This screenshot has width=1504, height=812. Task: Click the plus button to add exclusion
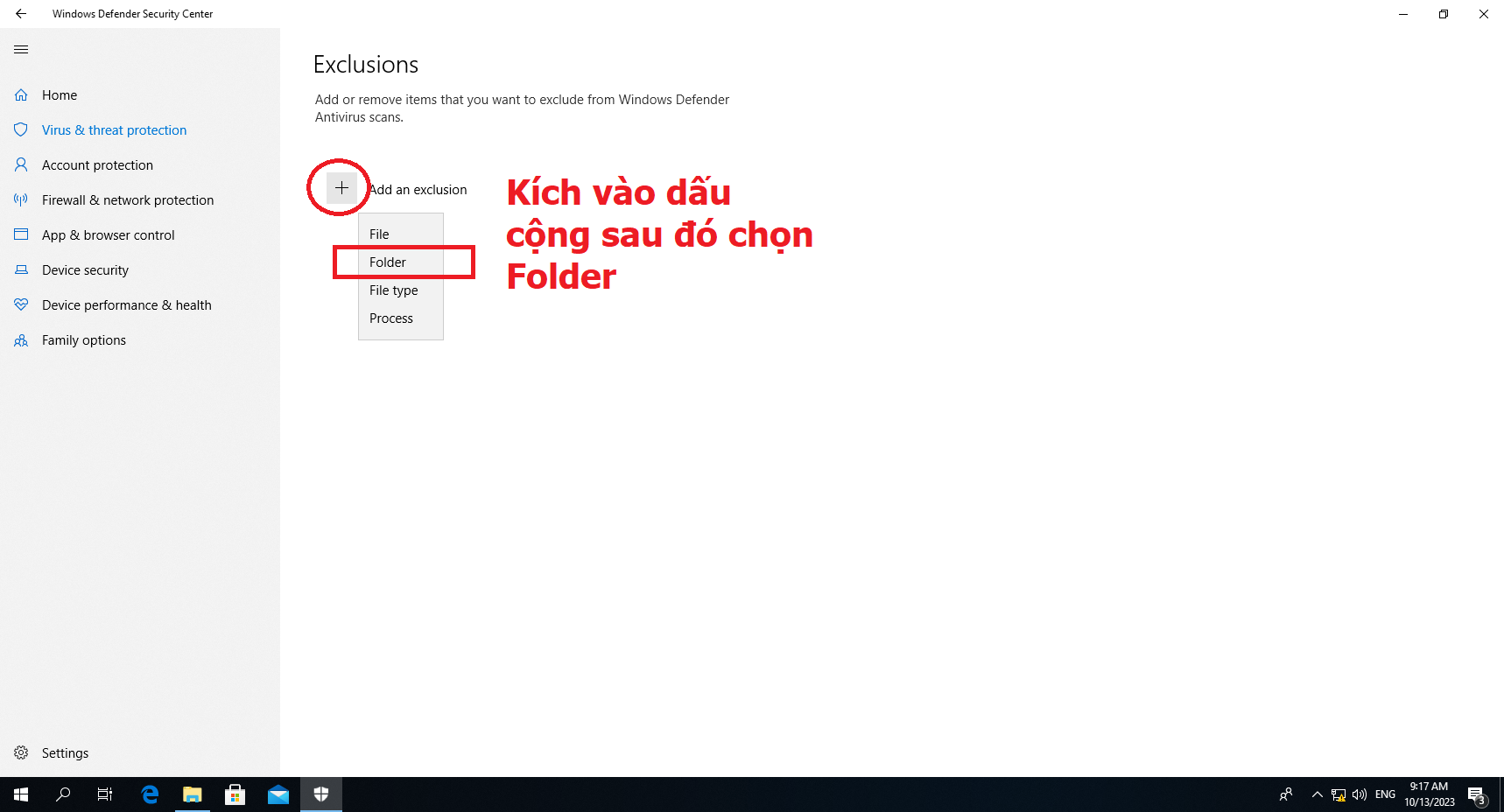click(x=341, y=188)
